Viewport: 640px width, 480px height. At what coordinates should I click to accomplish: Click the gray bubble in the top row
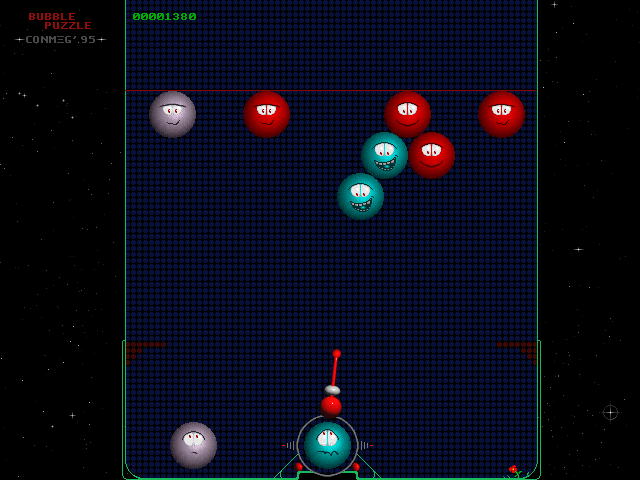[x=172, y=114]
